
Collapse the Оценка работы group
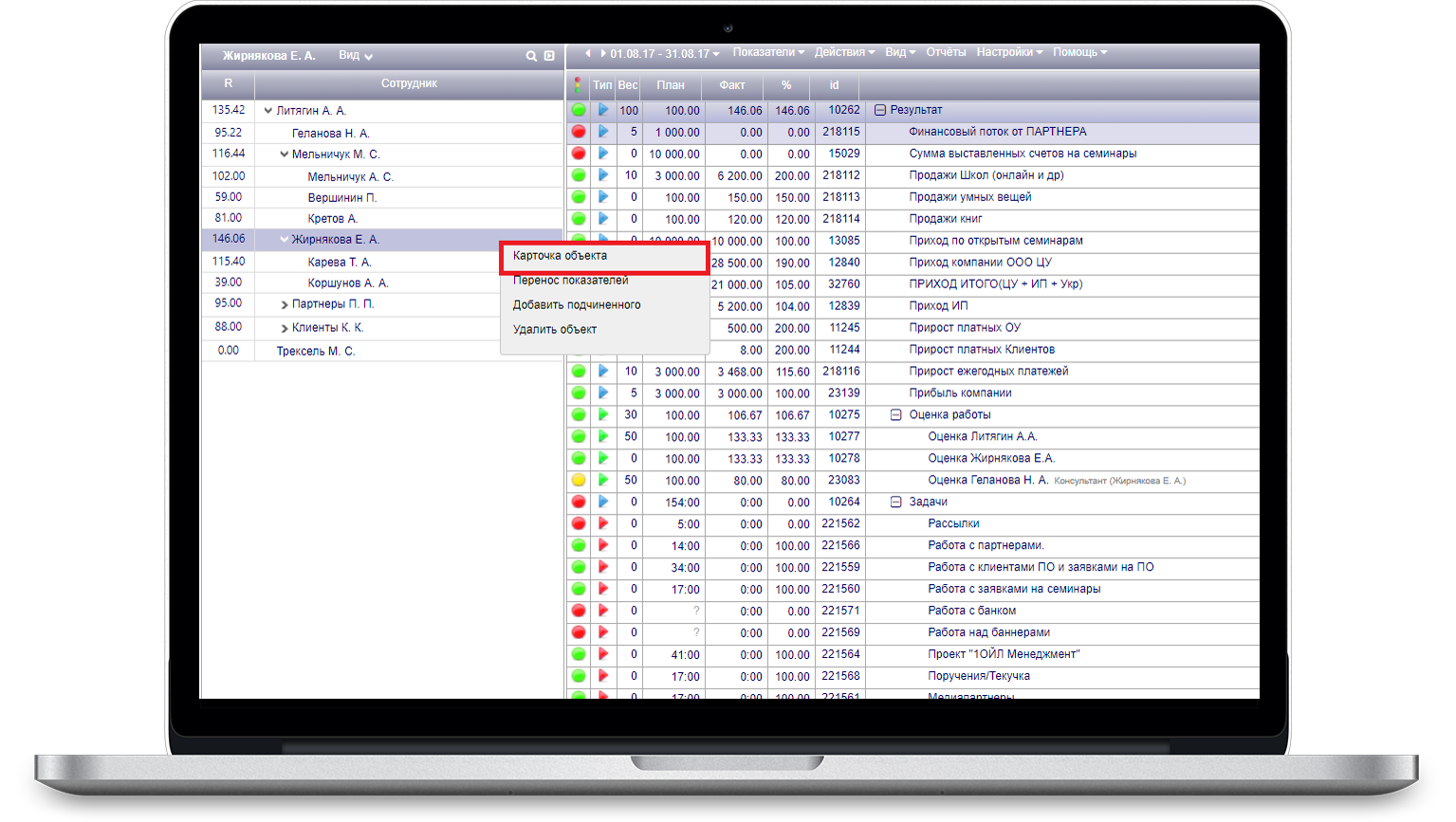(895, 414)
